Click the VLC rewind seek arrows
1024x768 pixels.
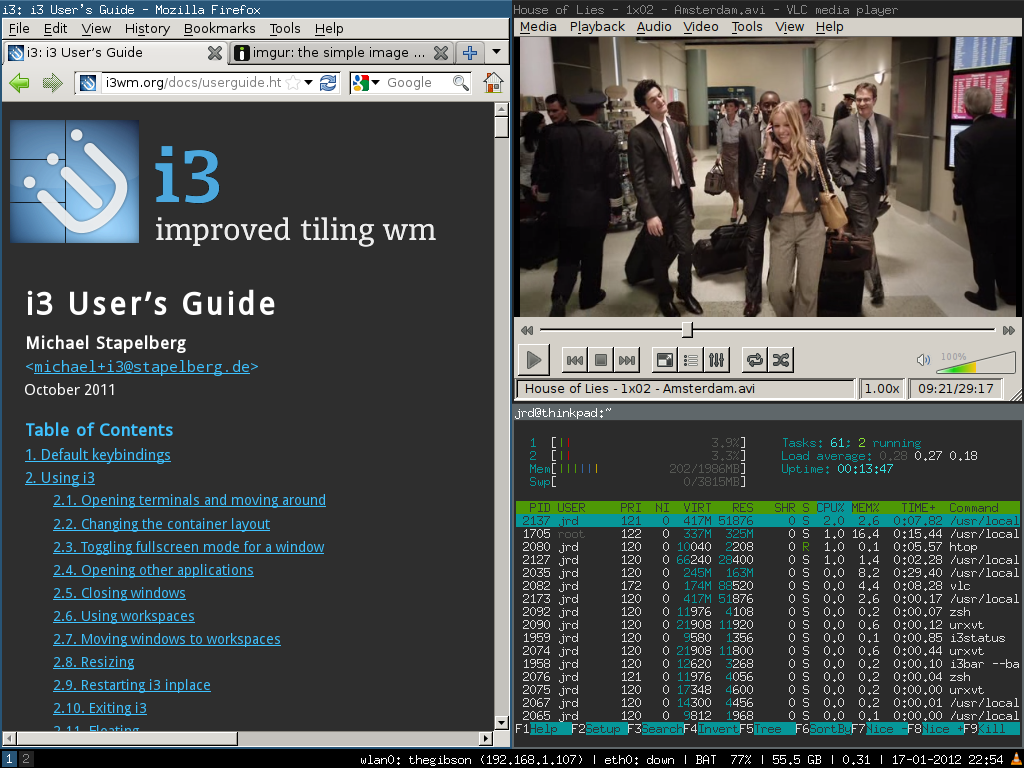527,330
